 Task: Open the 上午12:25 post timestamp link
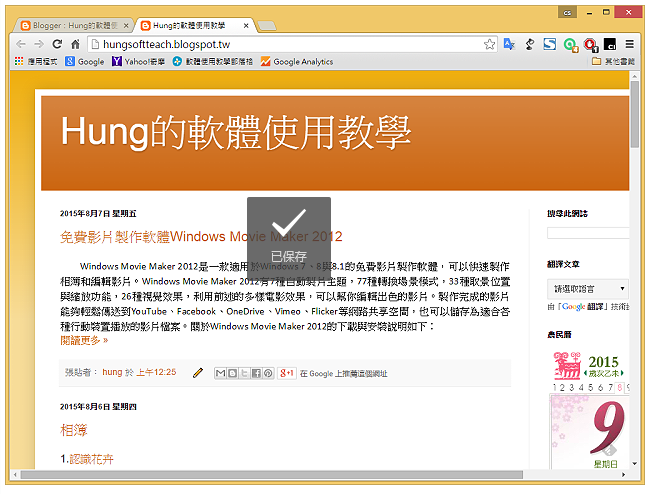coord(156,372)
